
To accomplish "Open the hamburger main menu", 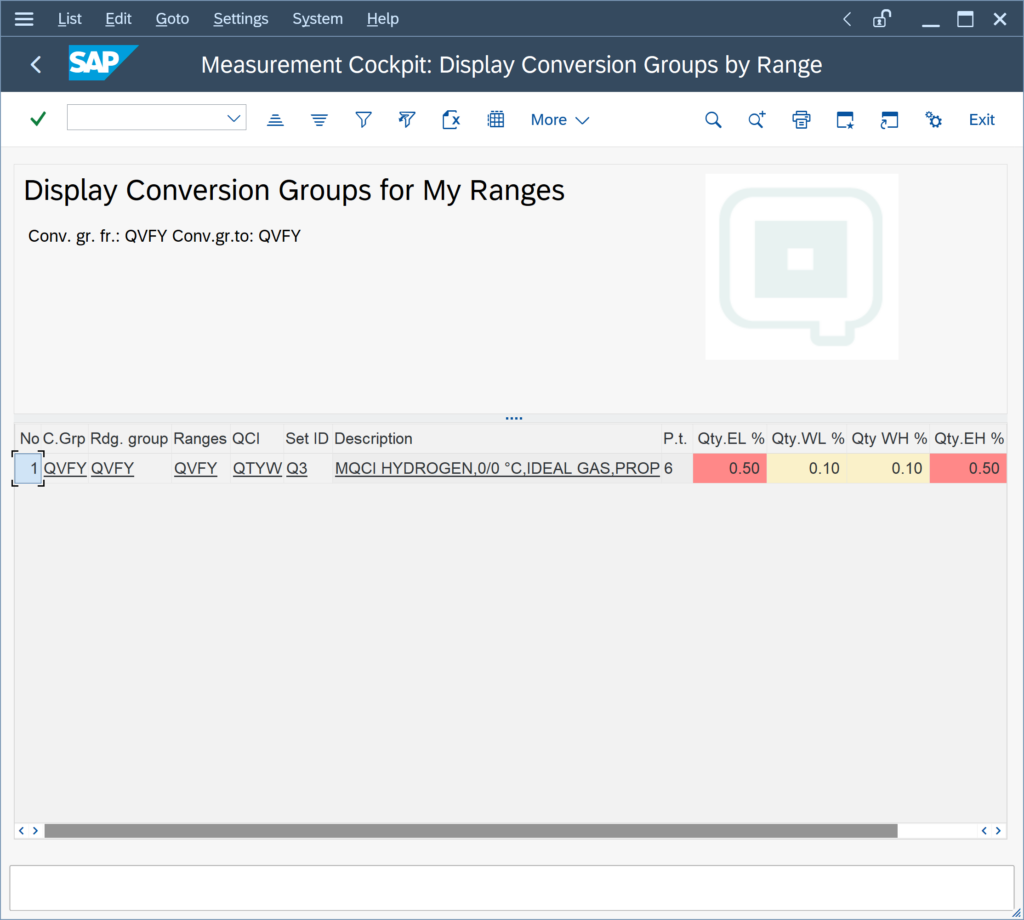I will (24, 19).
